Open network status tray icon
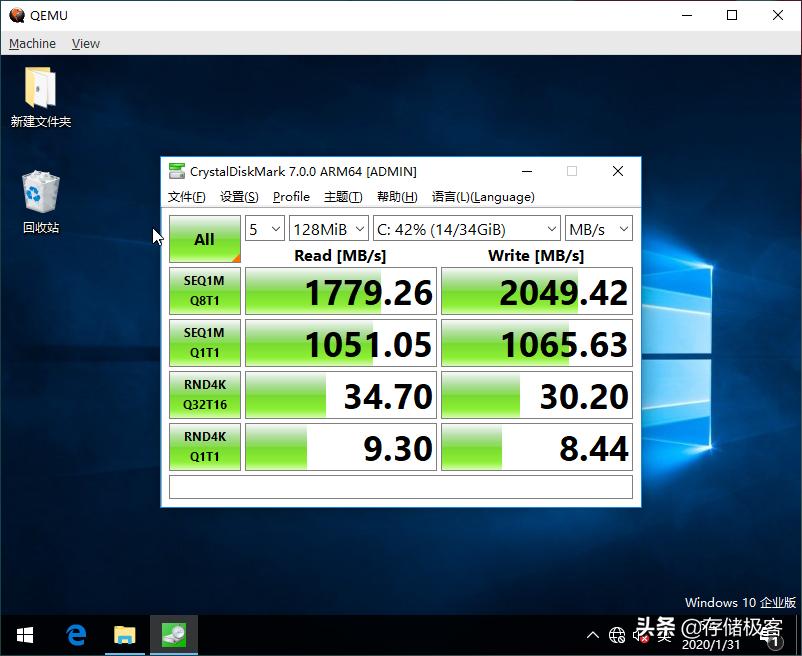The height and width of the screenshot is (656, 802). coord(616,636)
